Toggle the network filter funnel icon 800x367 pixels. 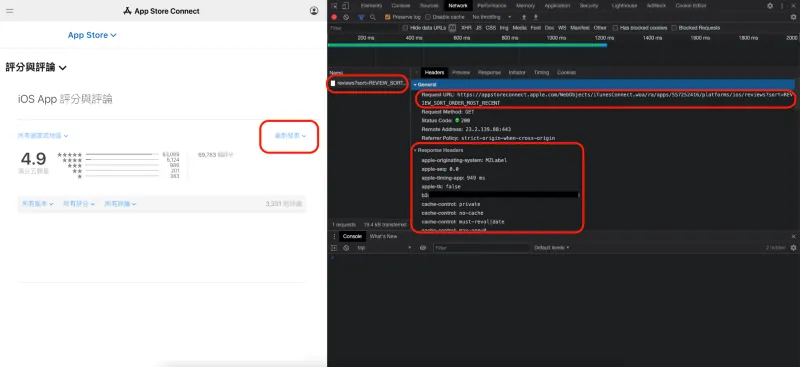361,17
